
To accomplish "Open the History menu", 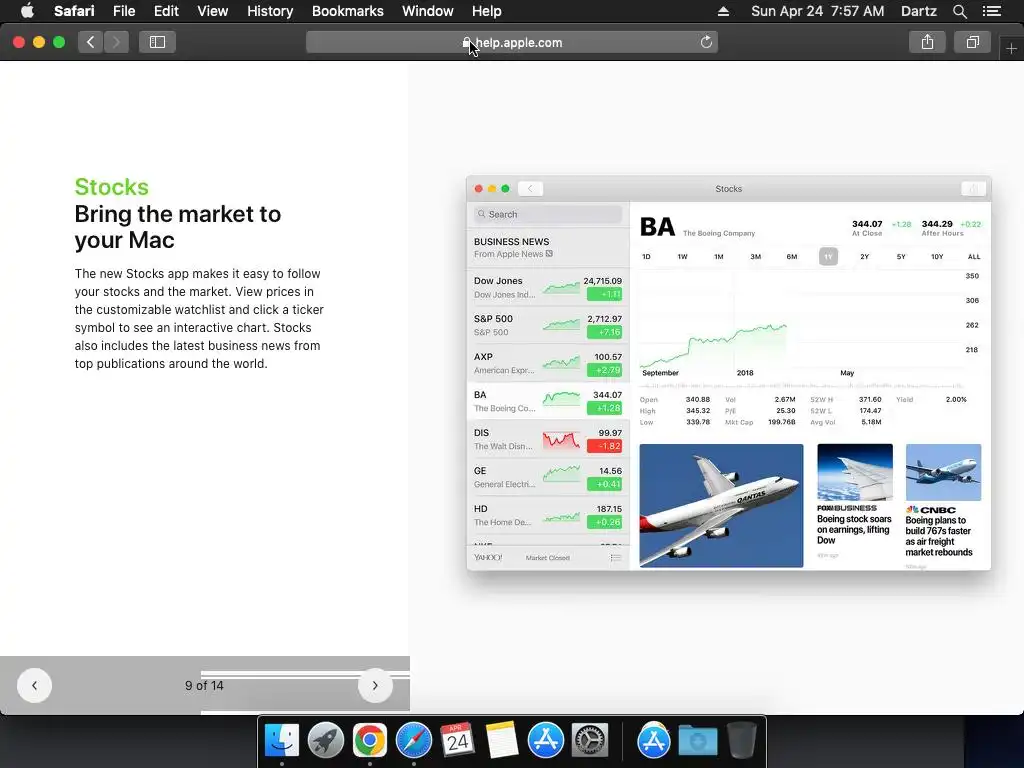I will click(x=270, y=11).
